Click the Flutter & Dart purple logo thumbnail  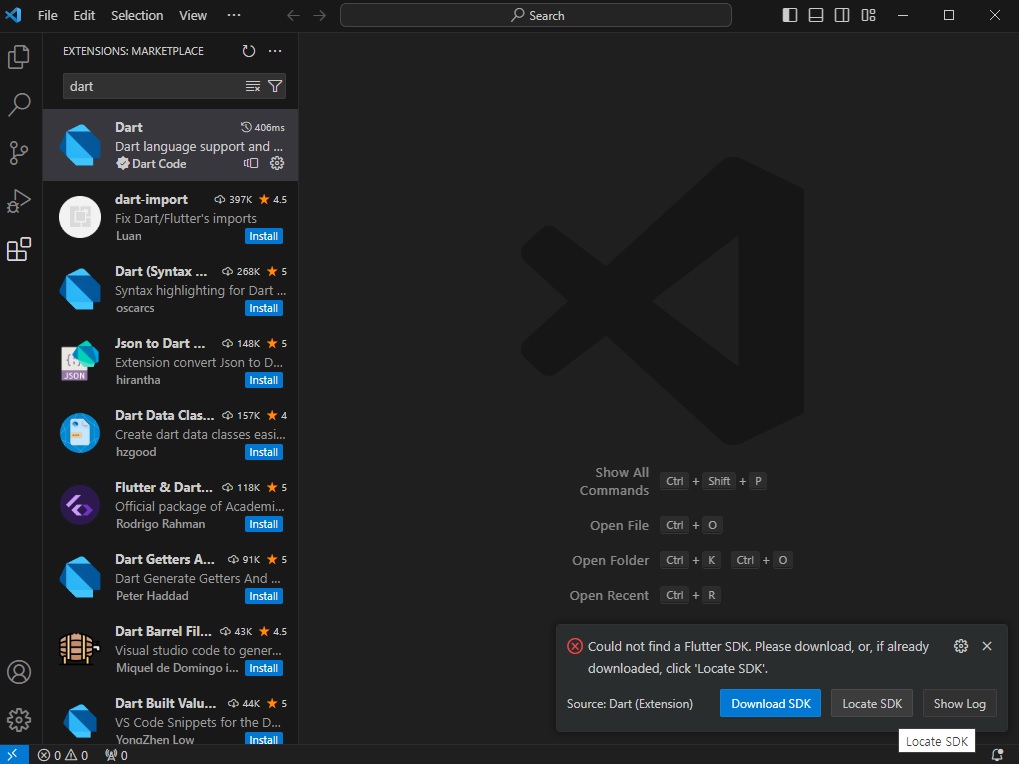click(80, 505)
